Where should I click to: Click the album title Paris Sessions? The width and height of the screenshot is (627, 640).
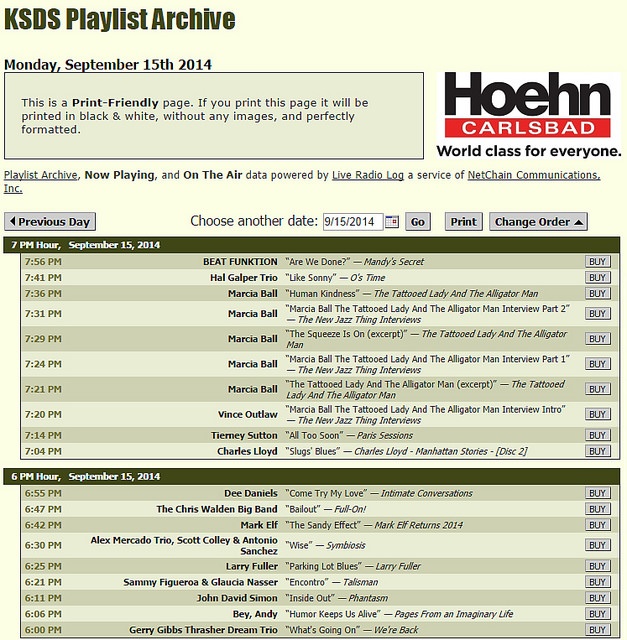pos(385,436)
